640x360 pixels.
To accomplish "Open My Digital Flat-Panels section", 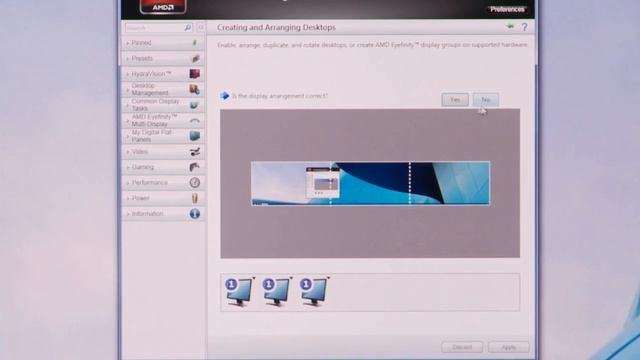I will (x=163, y=136).
